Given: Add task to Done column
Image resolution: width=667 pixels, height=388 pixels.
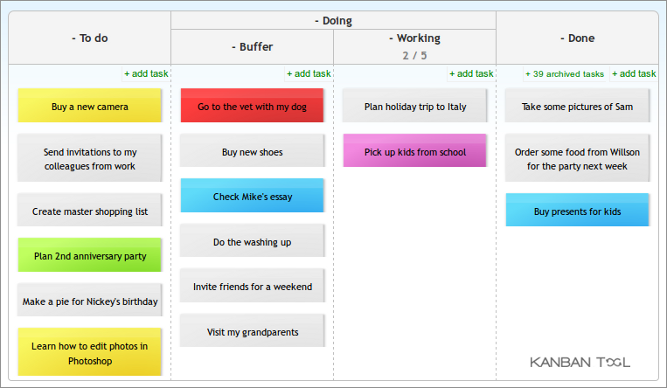Looking at the screenshot, I should click(634, 74).
